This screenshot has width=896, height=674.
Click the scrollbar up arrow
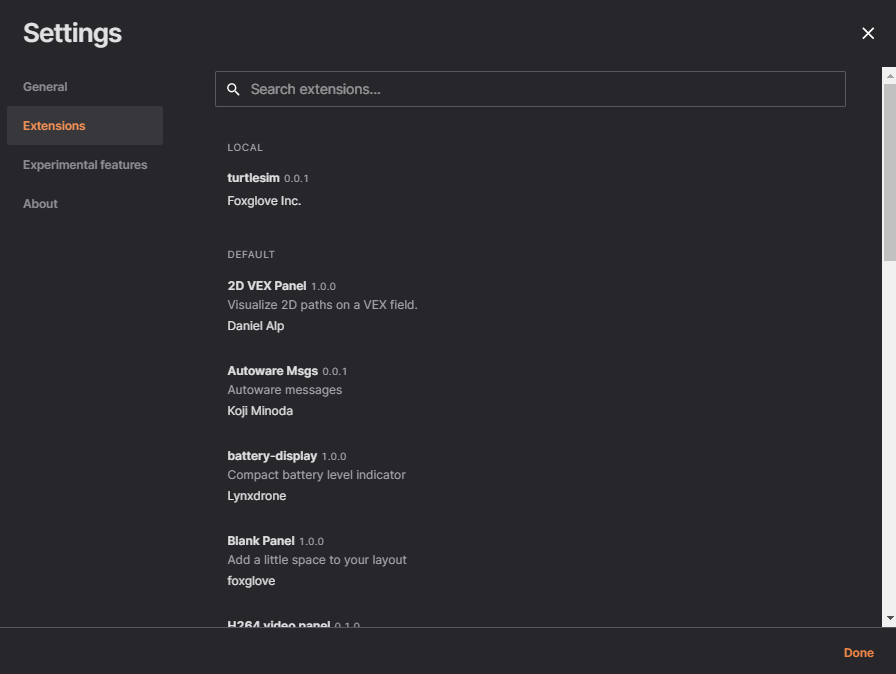890,75
